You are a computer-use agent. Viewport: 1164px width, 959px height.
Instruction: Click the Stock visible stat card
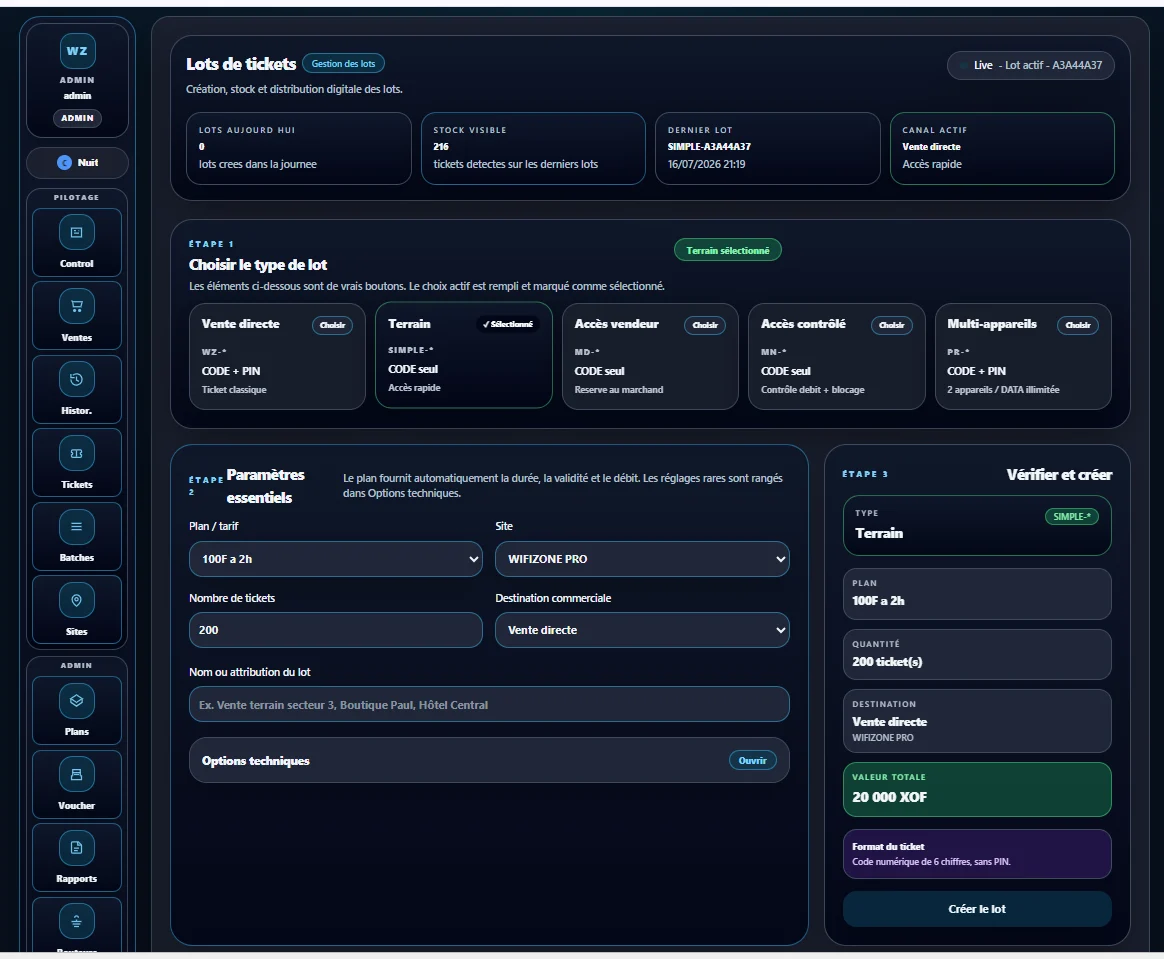pyautogui.click(x=533, y=148)
